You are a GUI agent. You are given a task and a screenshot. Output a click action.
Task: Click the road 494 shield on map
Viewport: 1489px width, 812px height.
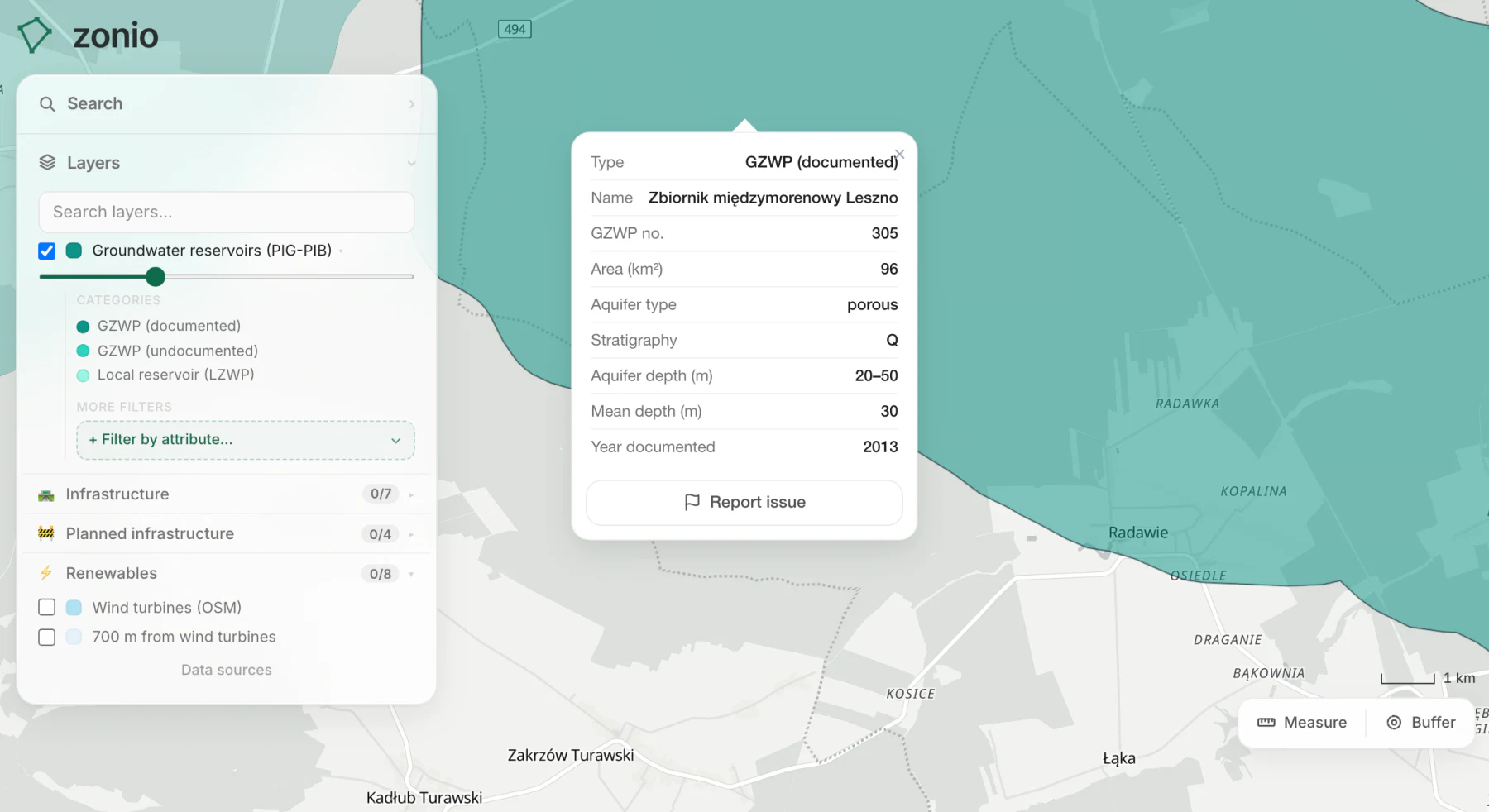(515, 29)
